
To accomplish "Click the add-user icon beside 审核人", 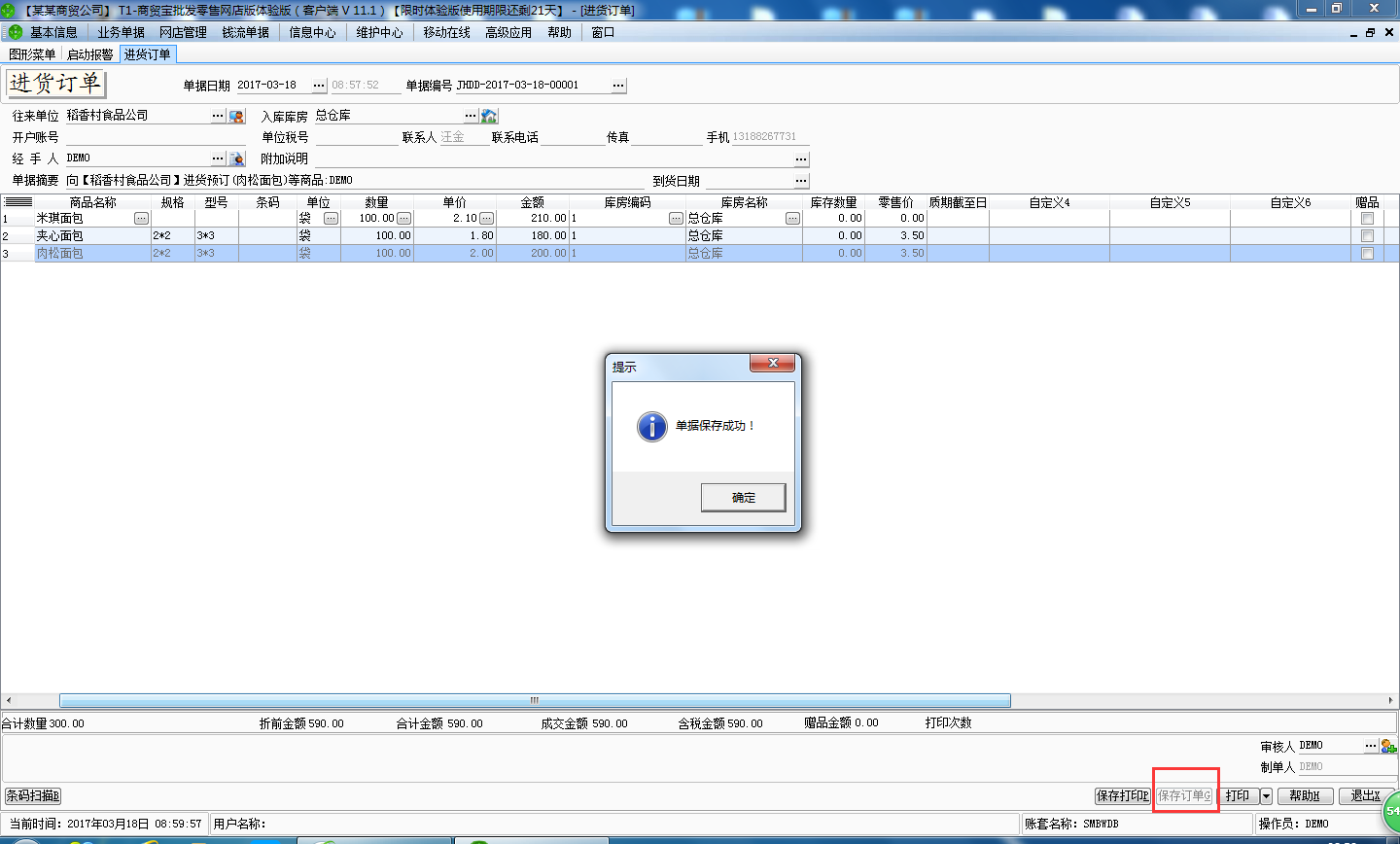I will (x=1388, y=746).
